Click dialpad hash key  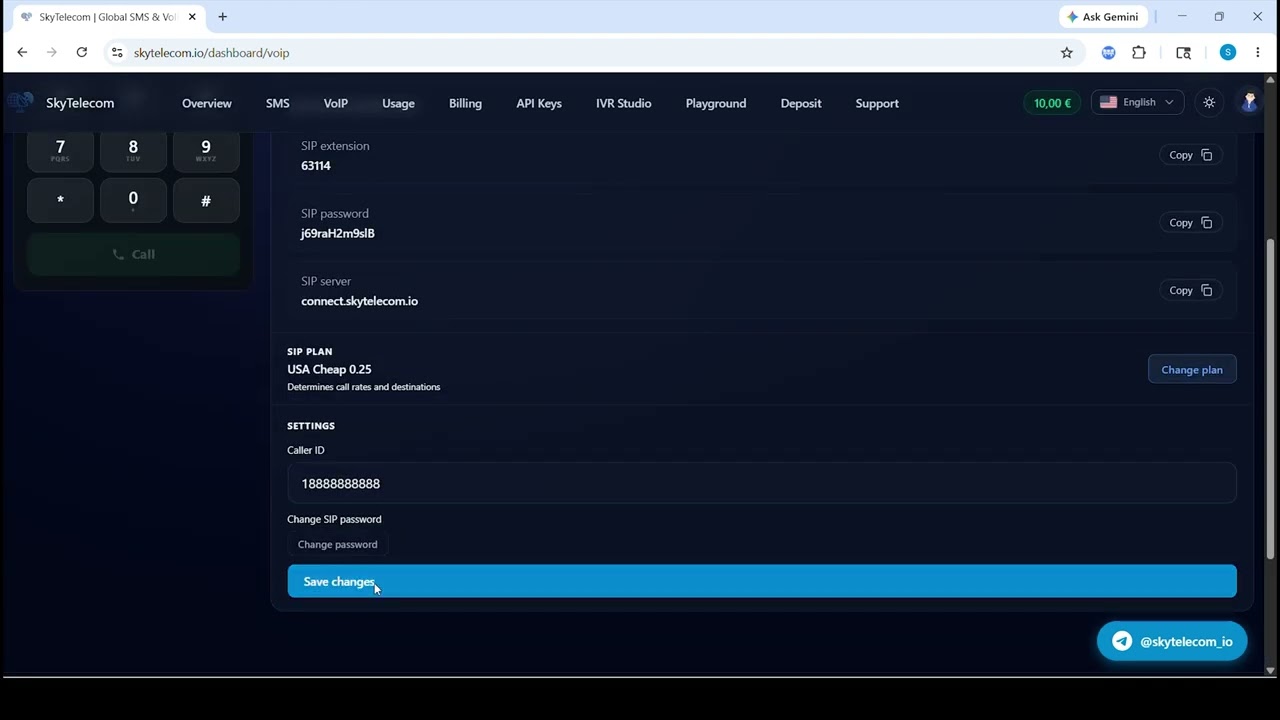[x=206, y=201]
